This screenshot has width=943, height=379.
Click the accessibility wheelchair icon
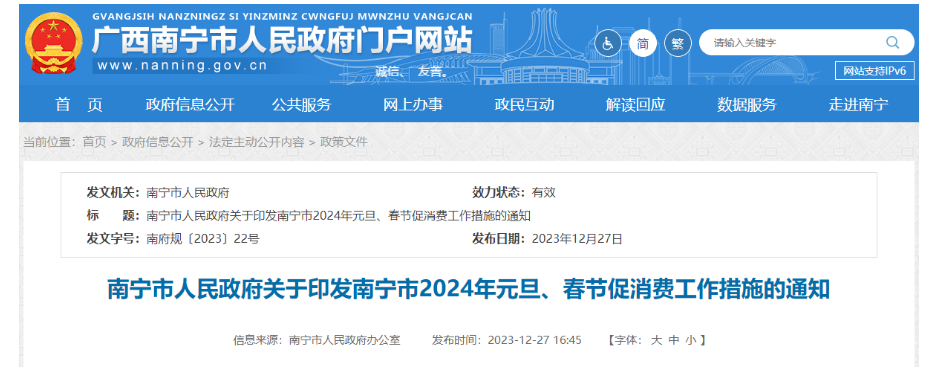click(608, 43)
